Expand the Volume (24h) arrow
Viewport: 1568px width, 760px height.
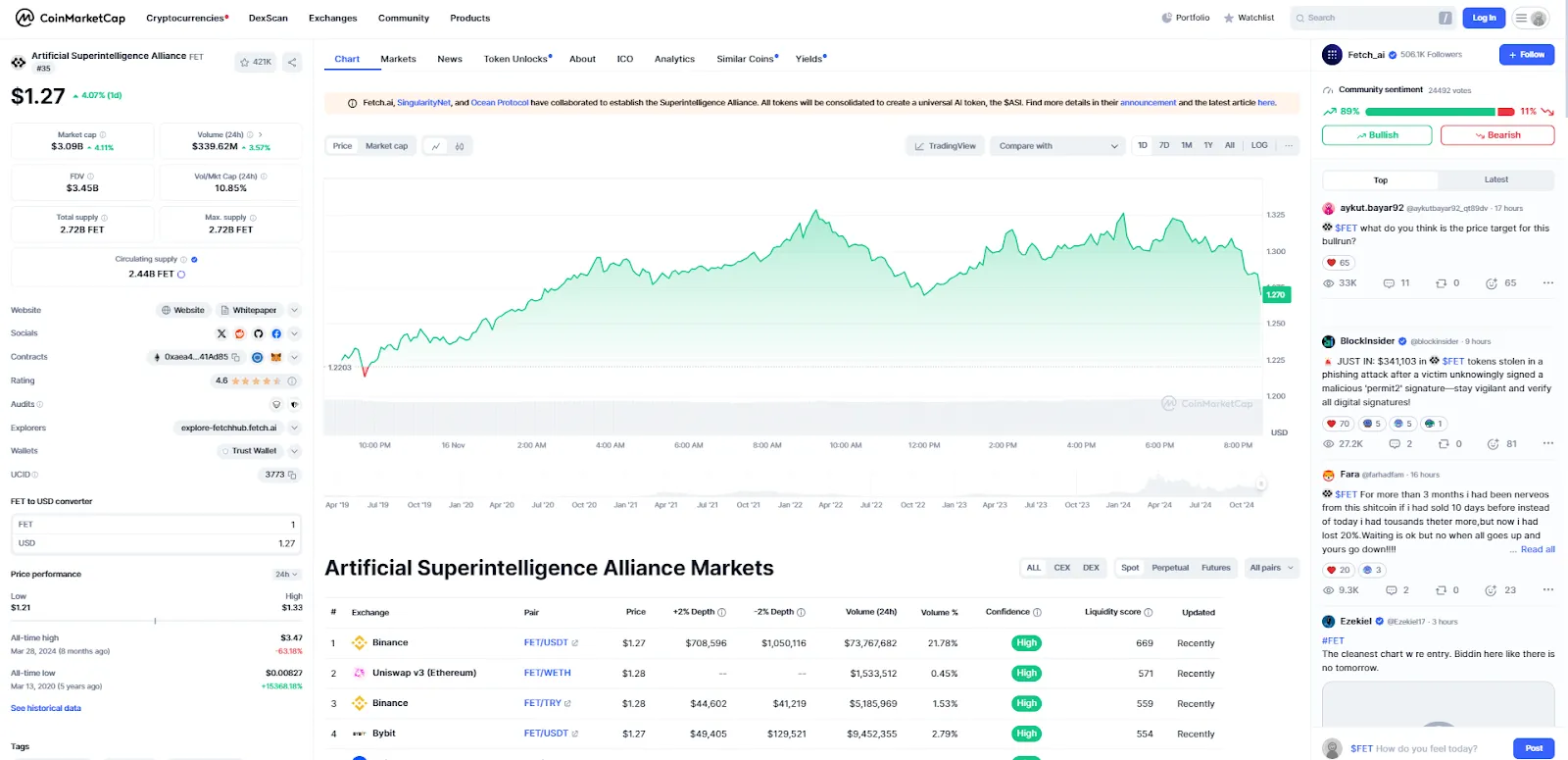(x=260, y=135)
